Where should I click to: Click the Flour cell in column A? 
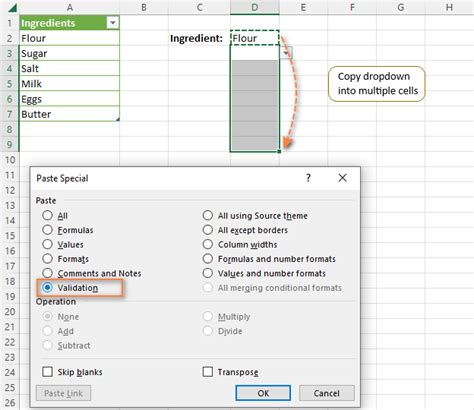pyautogui.click(x=69, y=38)
